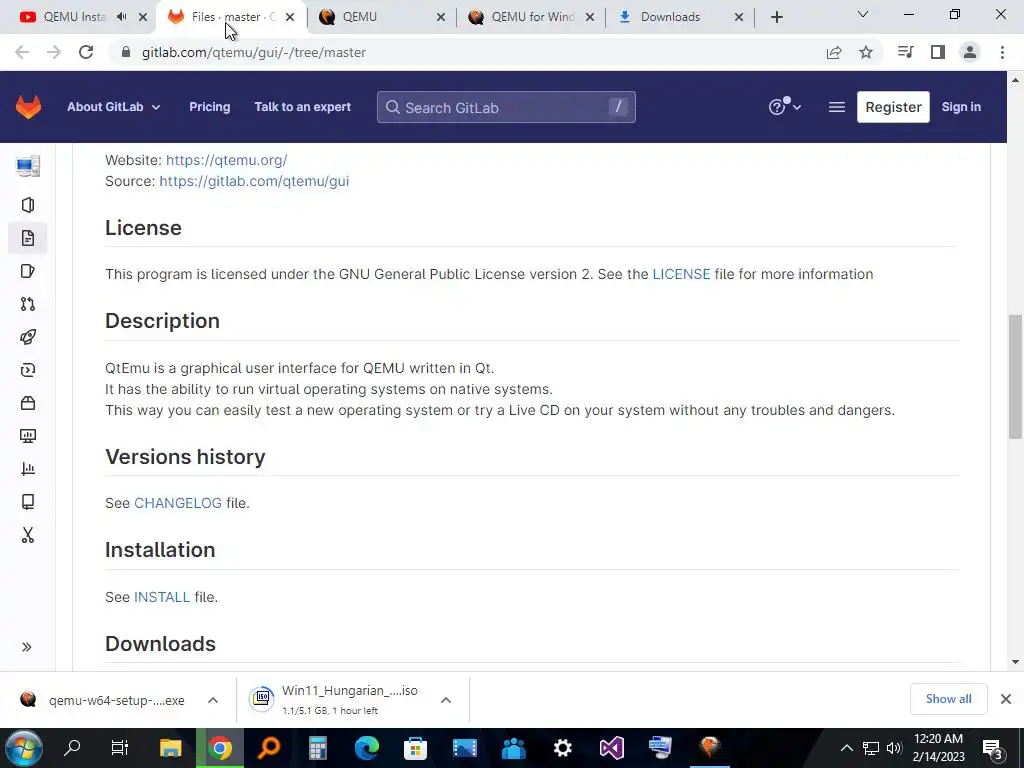1024x768 pixels.
Task: Open the hamburger menu in header
Action: 837,107
